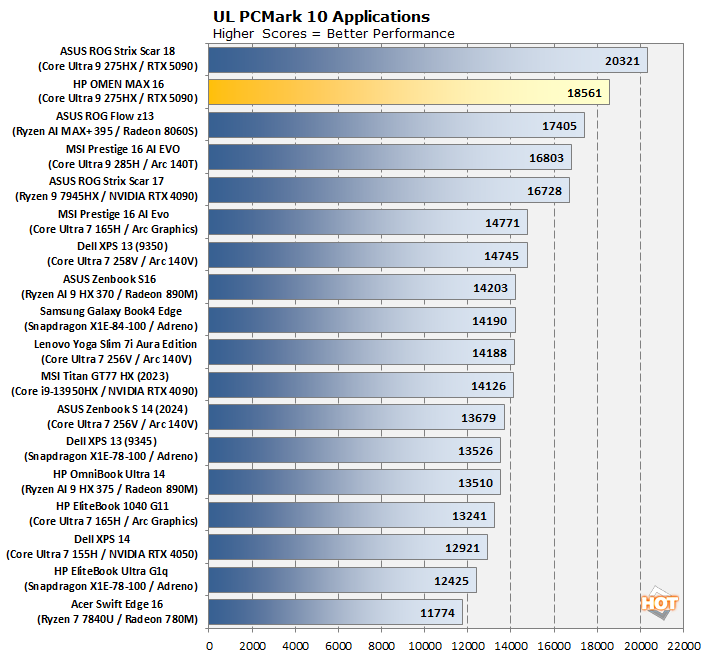Viewport: 708px width, 668px height.
Task: Select the HP EliteBook 1040 G11 label
Action: 113,514
